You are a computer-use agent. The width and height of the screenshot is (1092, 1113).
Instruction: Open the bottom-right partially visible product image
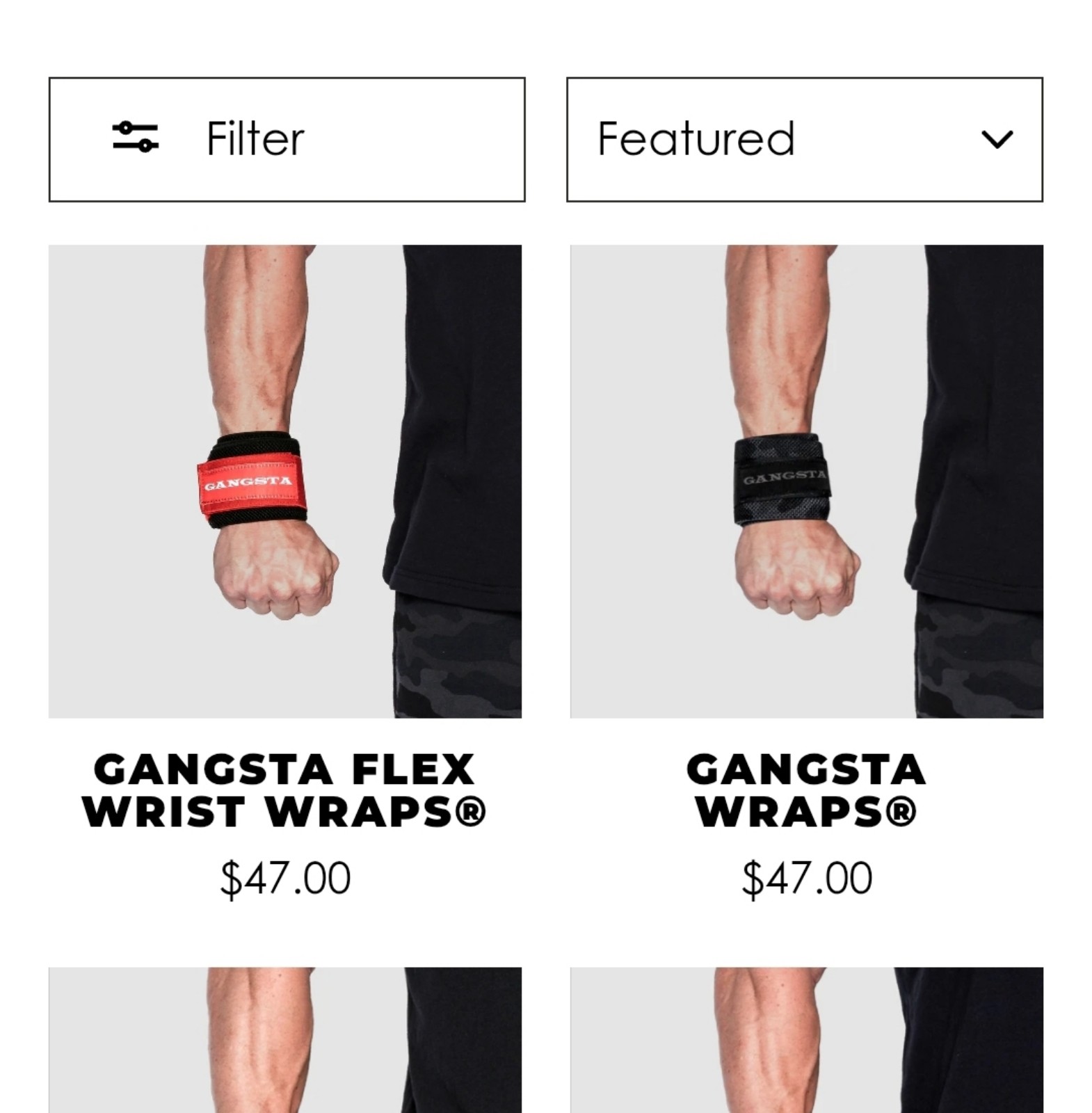807,1040
